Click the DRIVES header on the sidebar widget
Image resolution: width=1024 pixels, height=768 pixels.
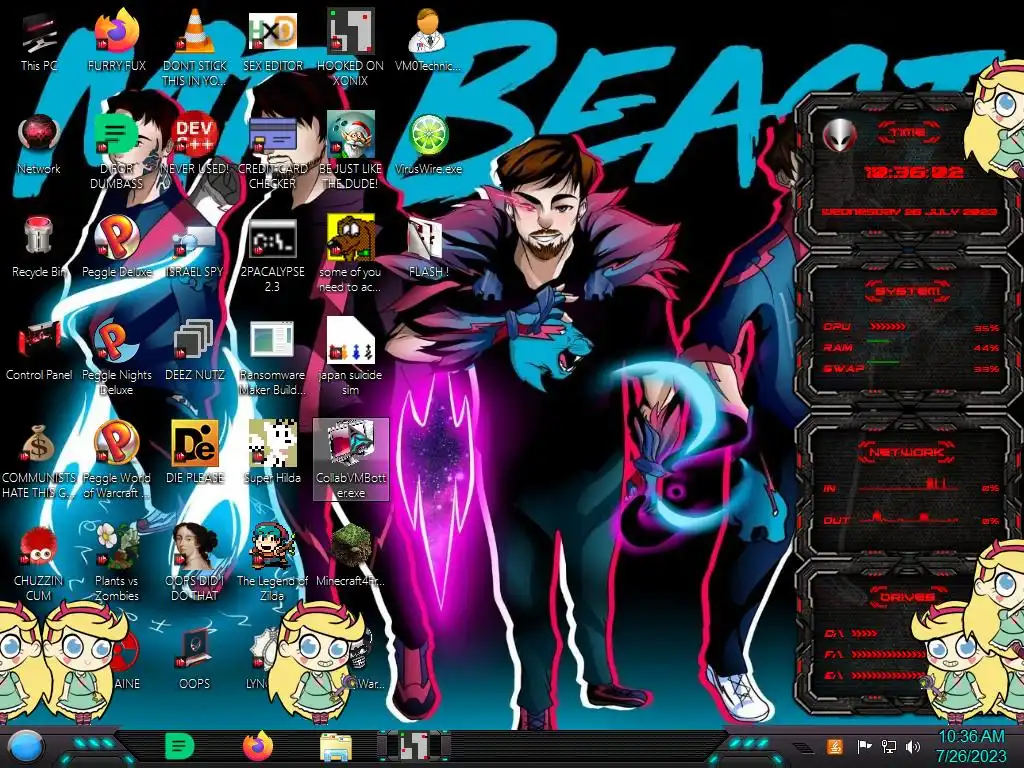pos(906,597)
